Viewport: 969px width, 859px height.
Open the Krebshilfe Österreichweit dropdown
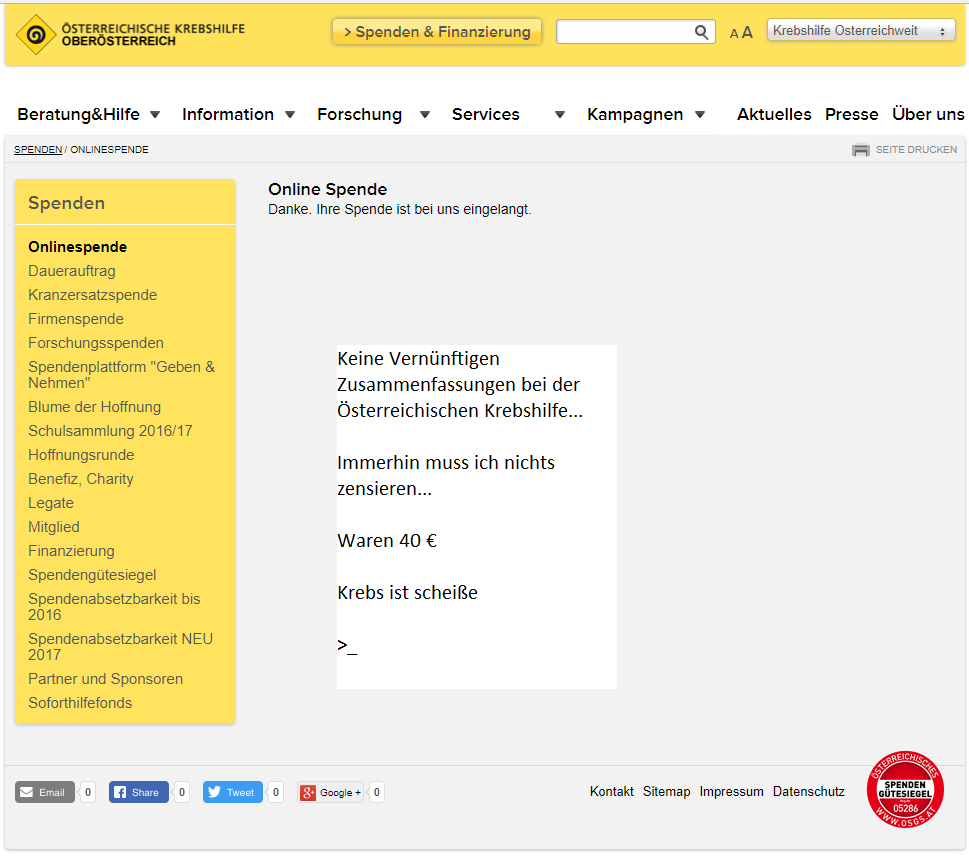tap(861, 30)
